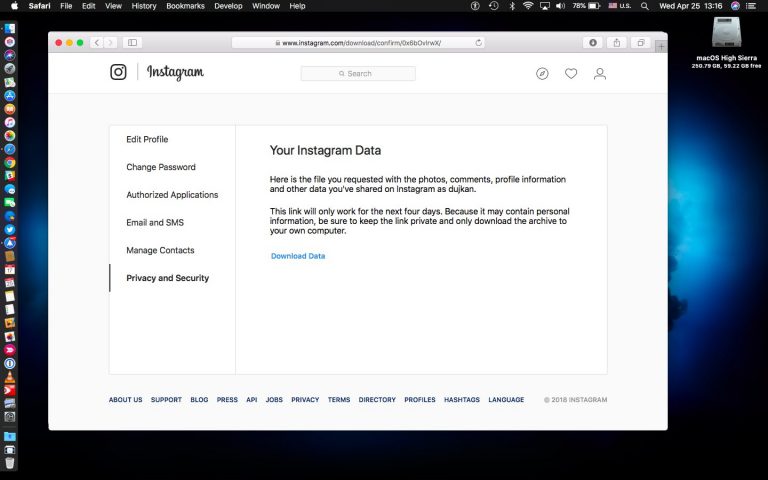Open iTunes from the Dock
Screen dimensions: 768x480
click(10, 122)
